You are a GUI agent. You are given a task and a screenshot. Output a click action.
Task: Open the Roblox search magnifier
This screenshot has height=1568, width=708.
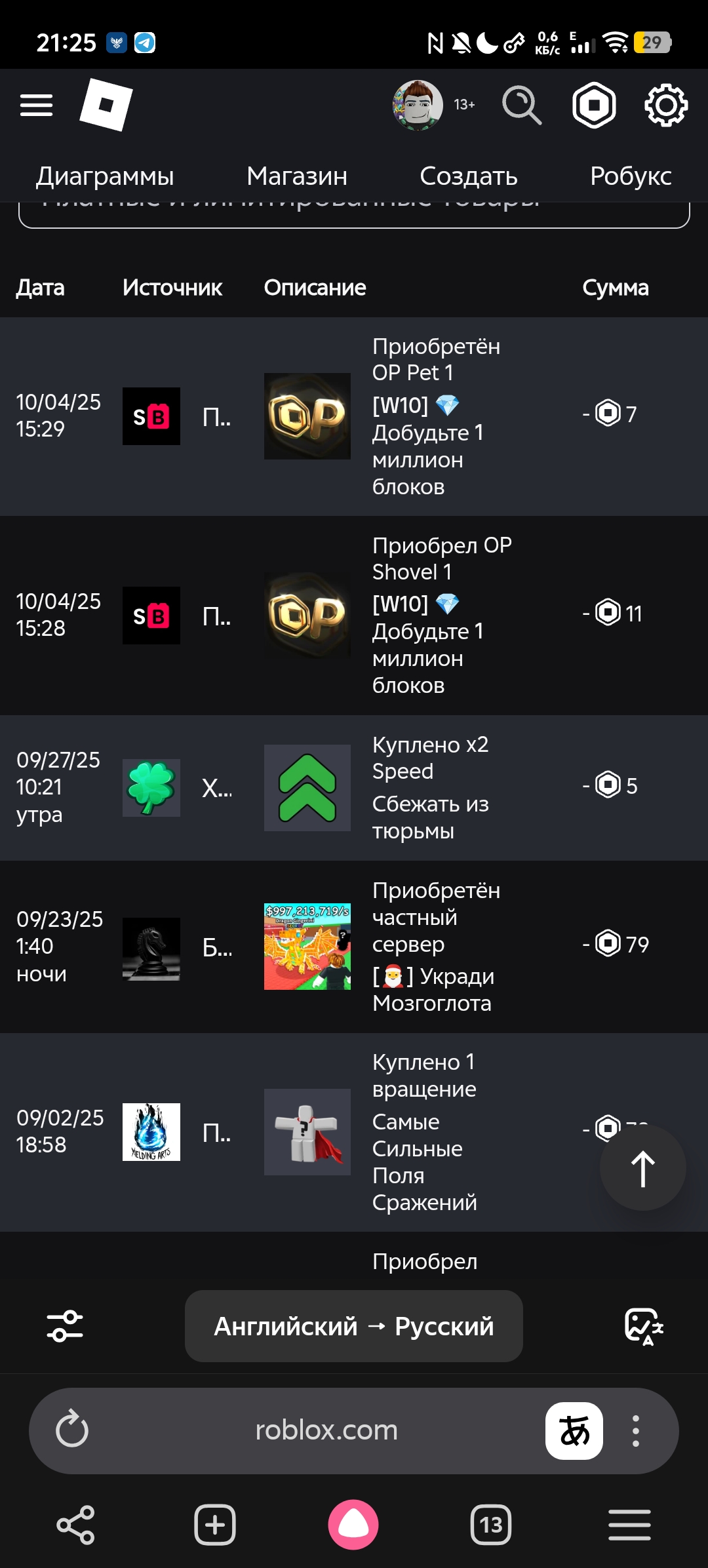[x=521, y=105]
